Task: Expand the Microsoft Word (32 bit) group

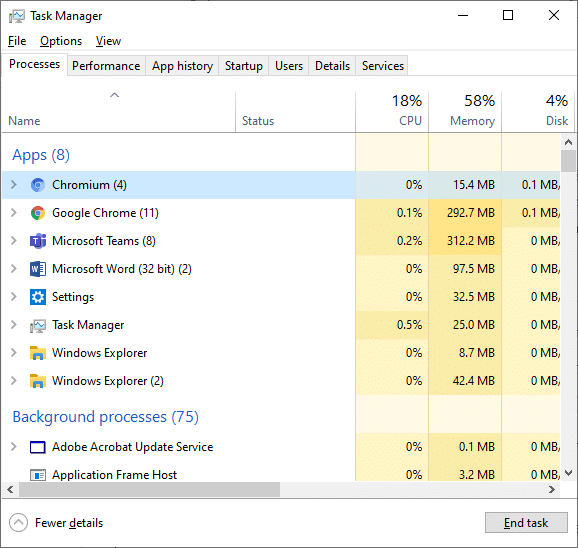Action: point(14,269)
